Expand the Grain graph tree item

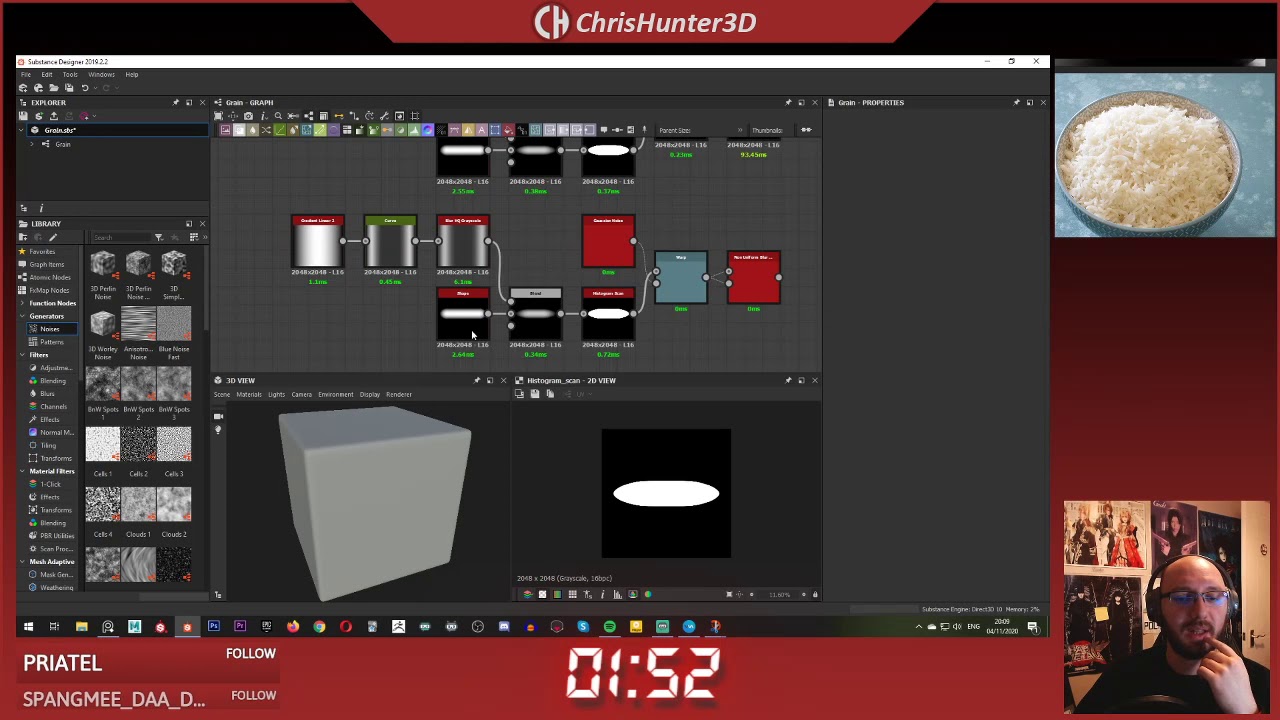click(32, 144)
